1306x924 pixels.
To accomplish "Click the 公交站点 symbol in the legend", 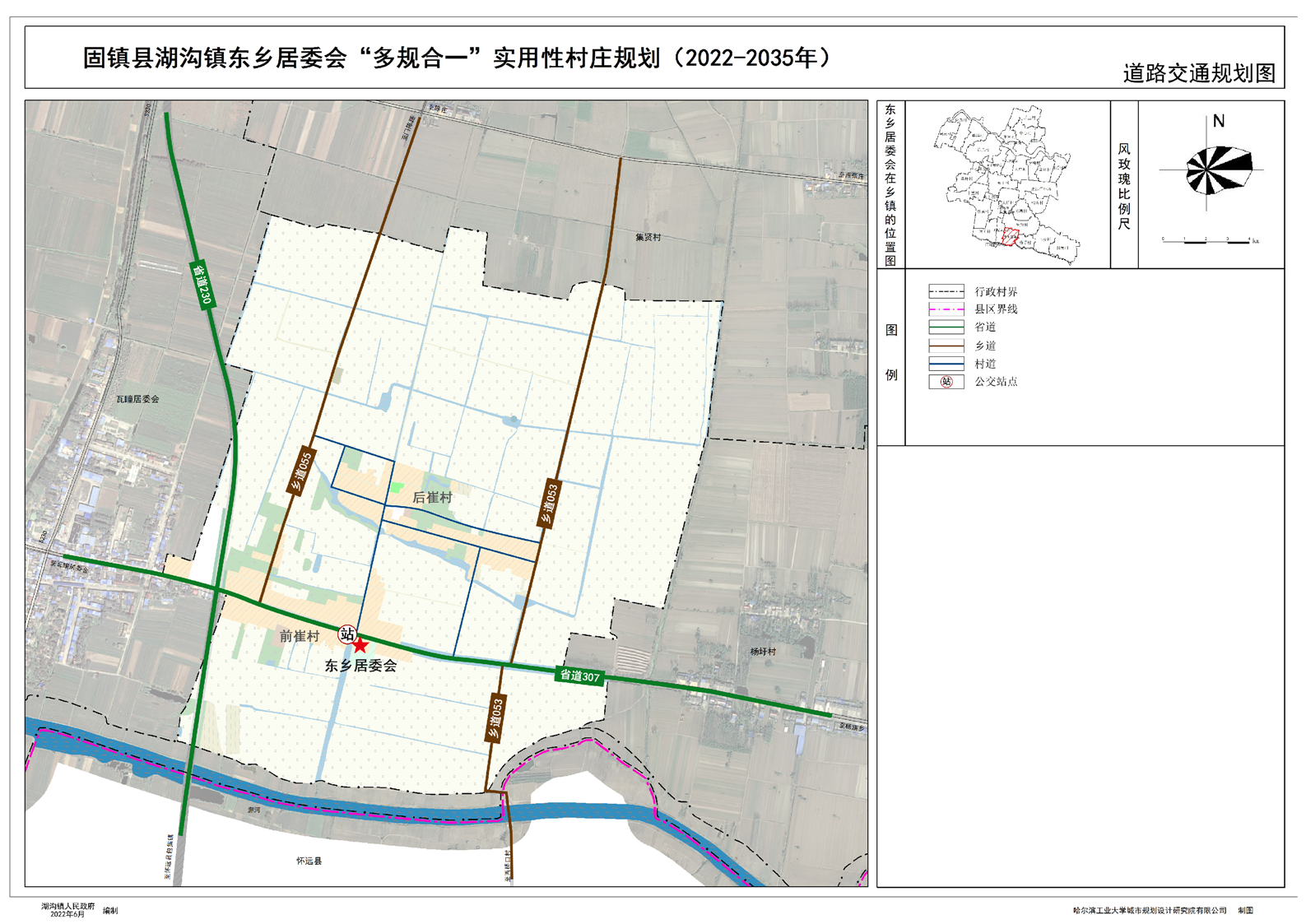I will (x=946, y=382).
